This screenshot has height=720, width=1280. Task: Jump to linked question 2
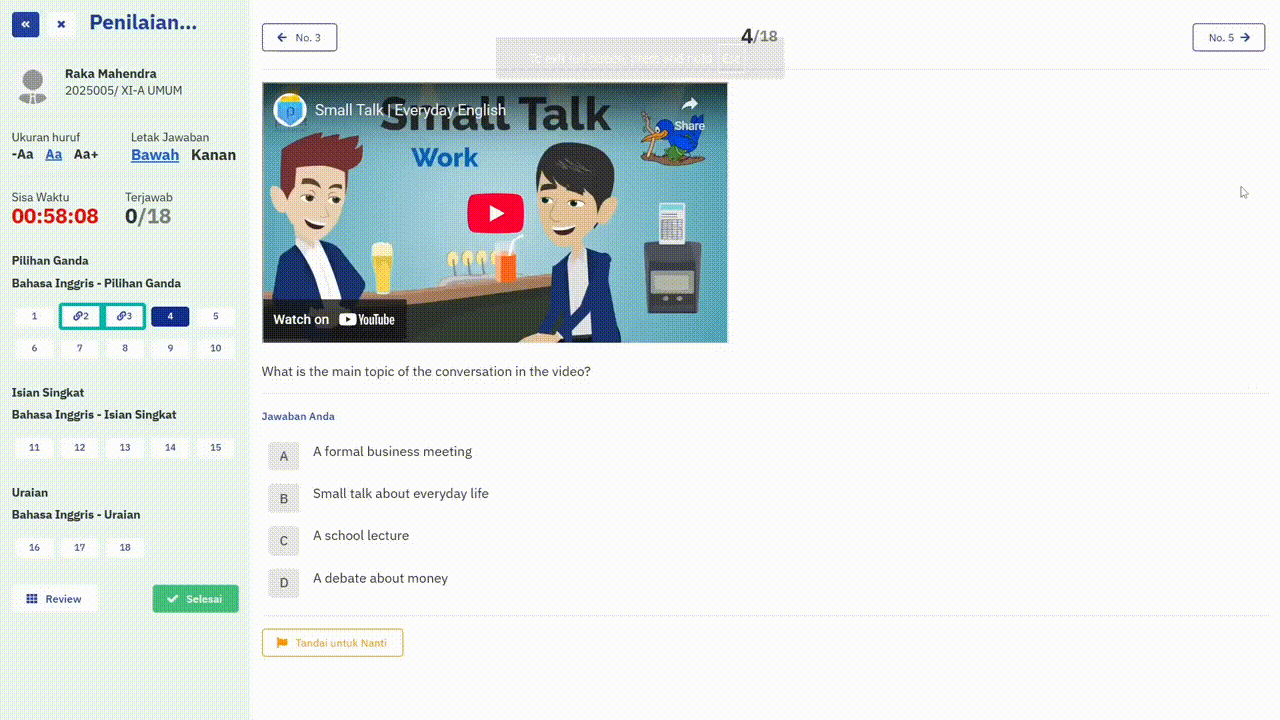[x=80, y=316]
